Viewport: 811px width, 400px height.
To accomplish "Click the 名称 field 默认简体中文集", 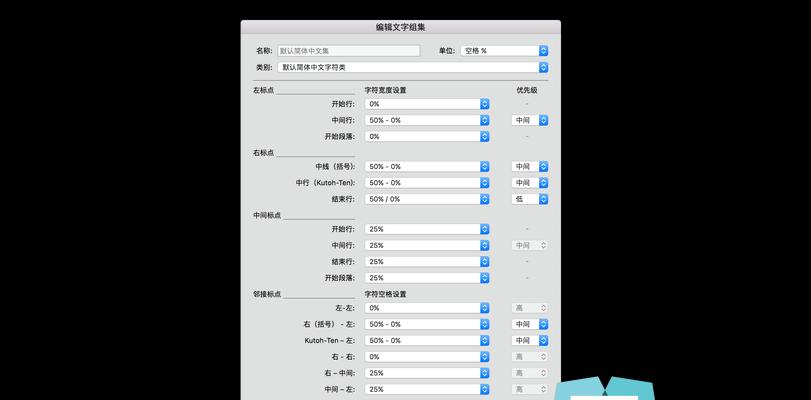I will pos(349,51).
